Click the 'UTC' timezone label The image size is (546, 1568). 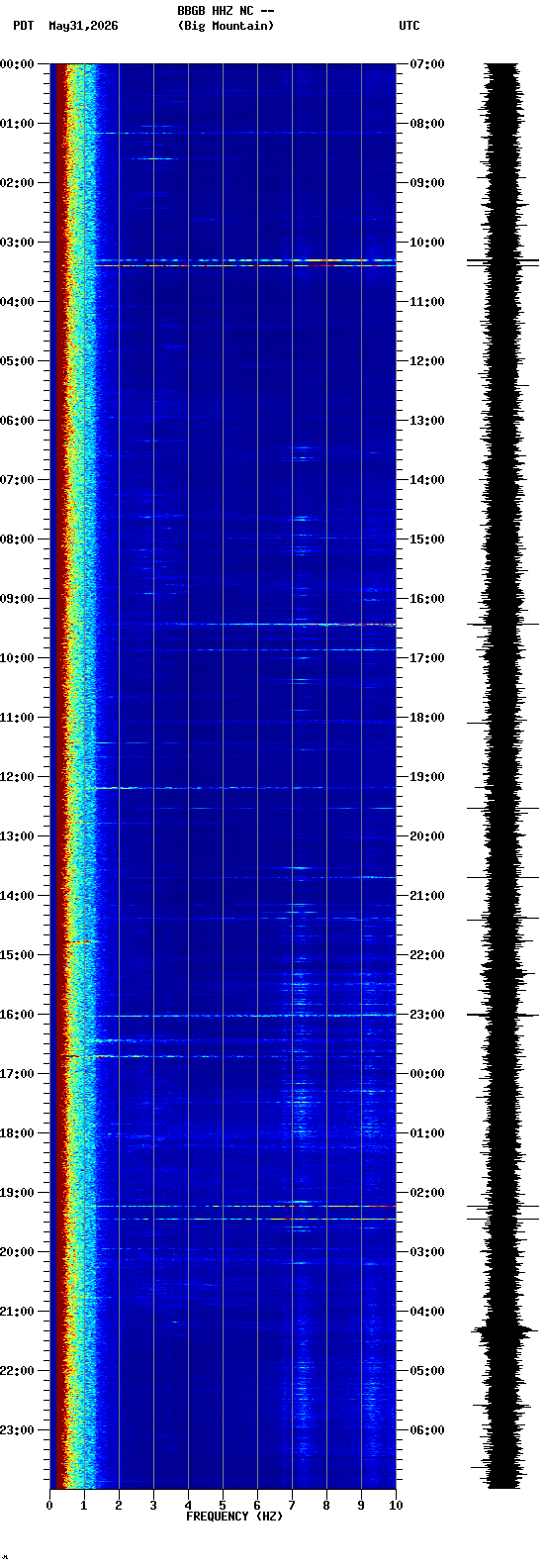click(x=409, y=26)
